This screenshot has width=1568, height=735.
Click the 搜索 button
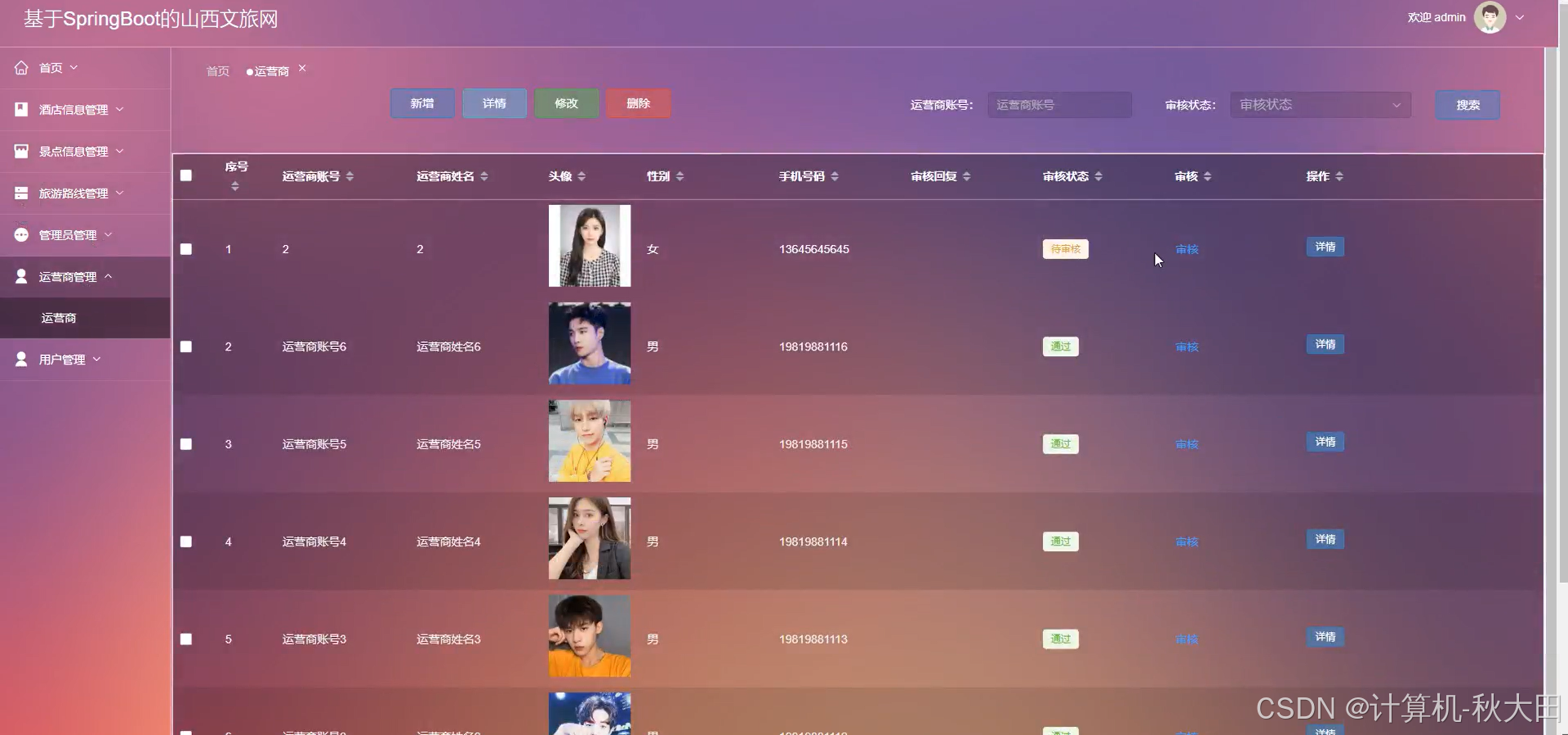[1468, 105]
